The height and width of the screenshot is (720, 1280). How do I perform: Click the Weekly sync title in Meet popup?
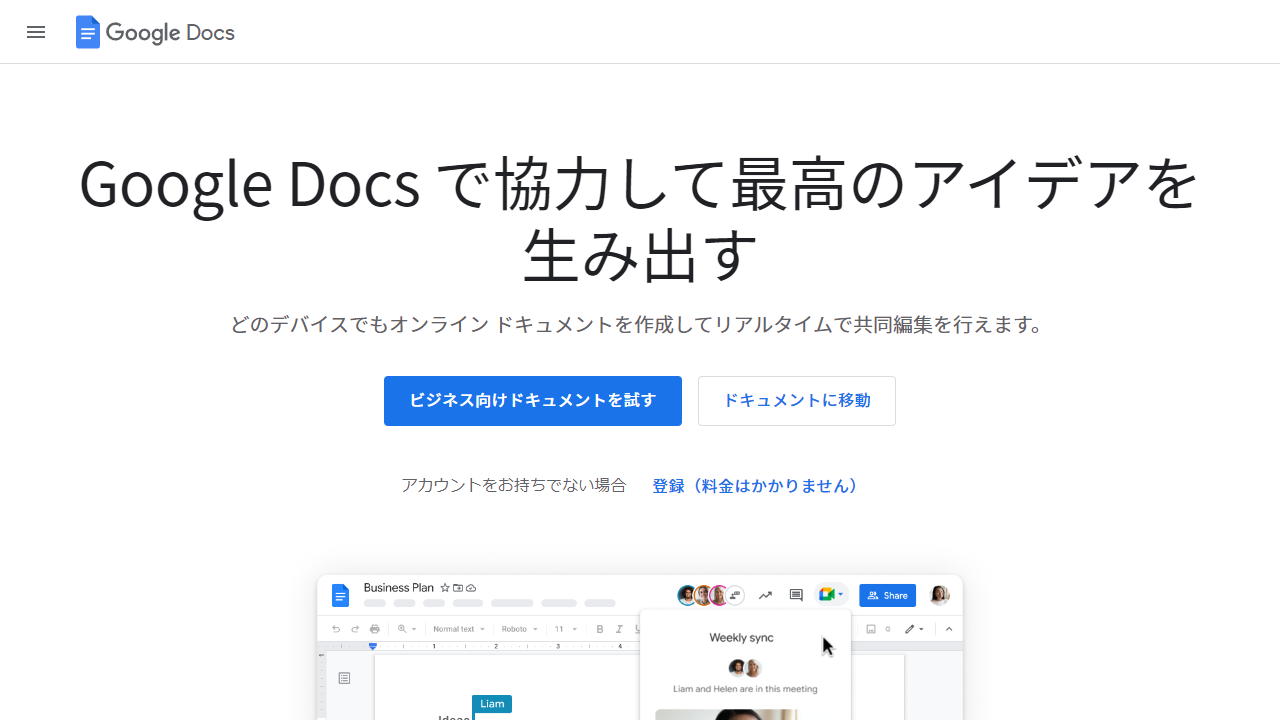[x=741, y=637]
